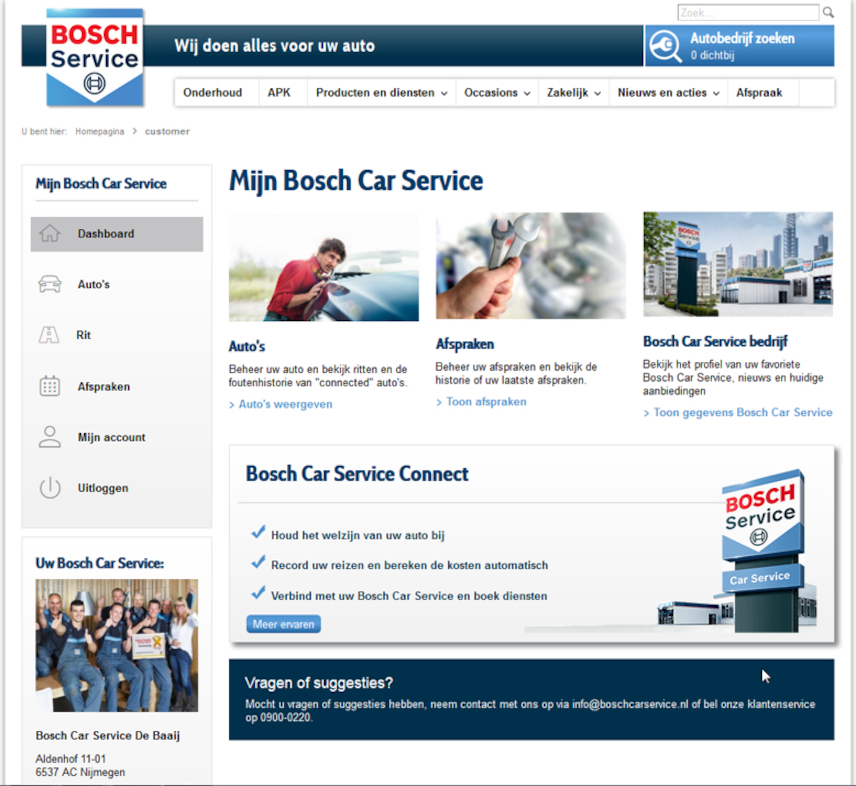Expand the Nieuws en acties dropdown

pyautogui.click(x=668, y=92)
